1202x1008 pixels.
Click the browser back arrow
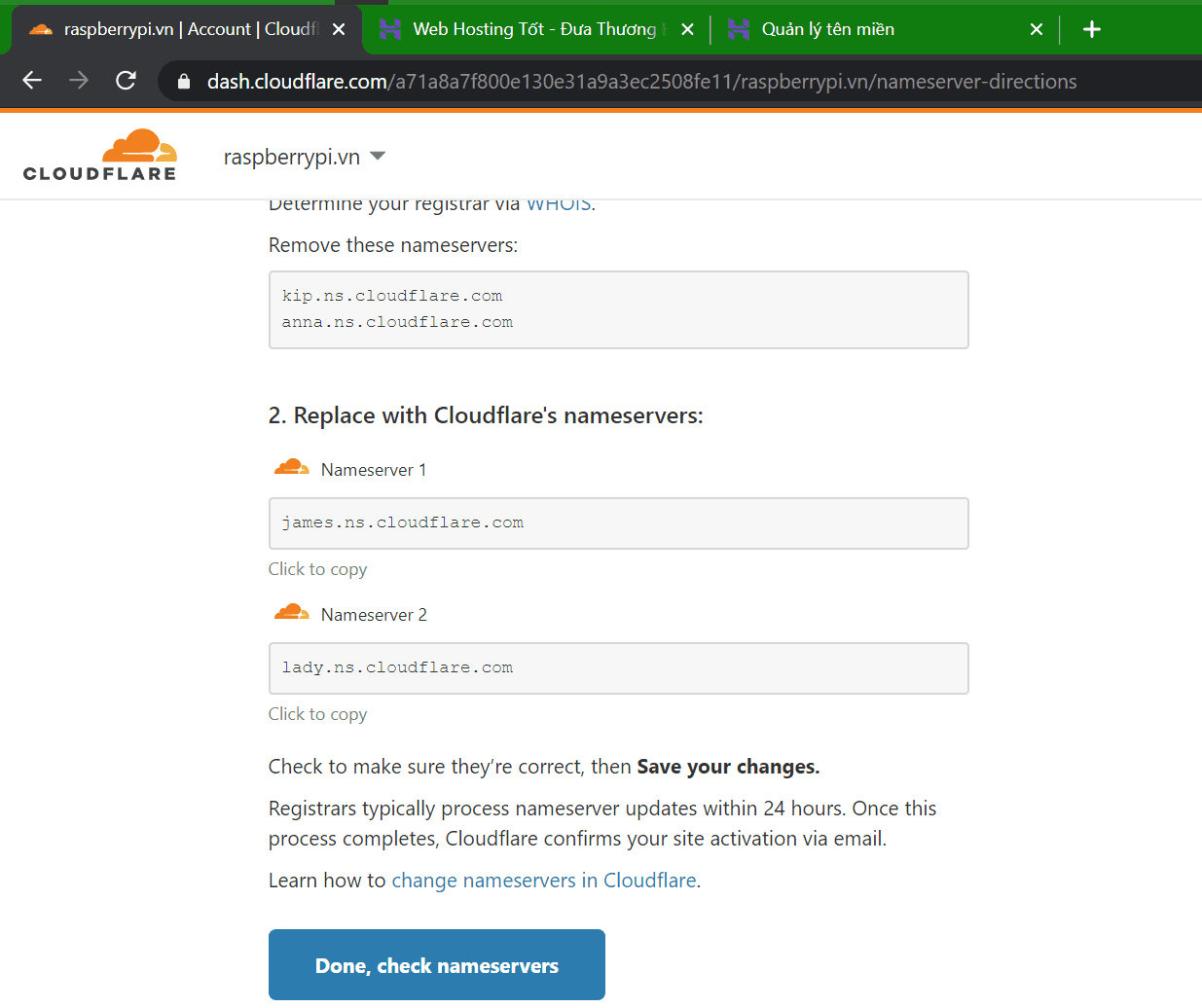[32, 81]
